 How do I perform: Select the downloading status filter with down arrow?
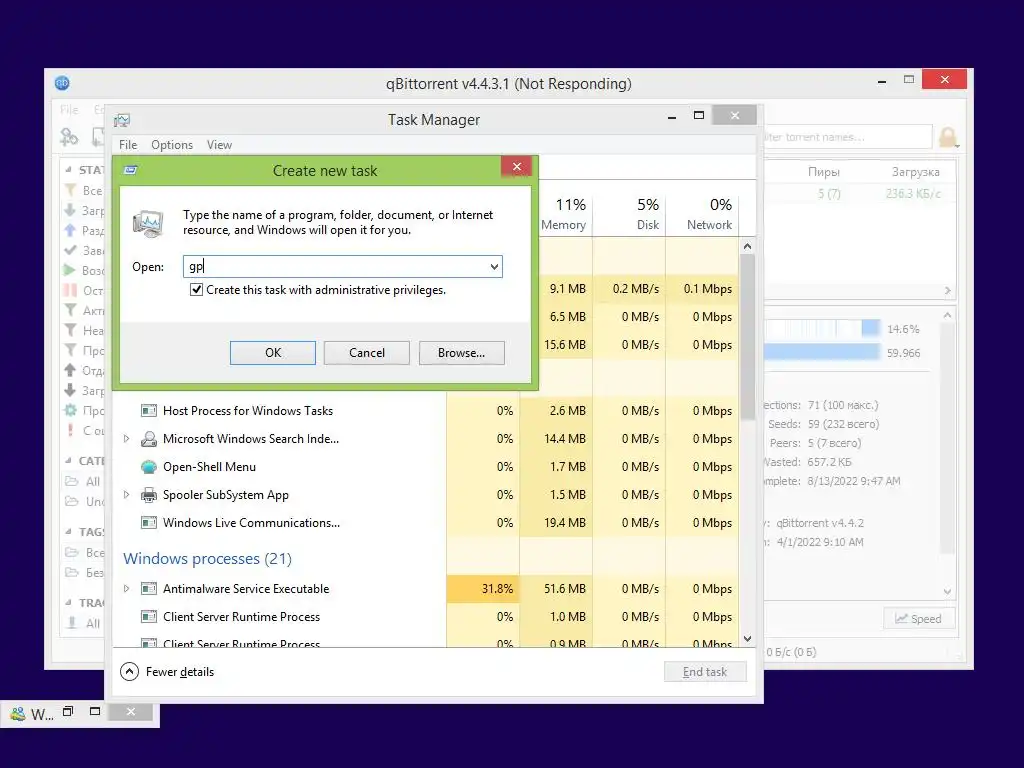click(84, 210)
